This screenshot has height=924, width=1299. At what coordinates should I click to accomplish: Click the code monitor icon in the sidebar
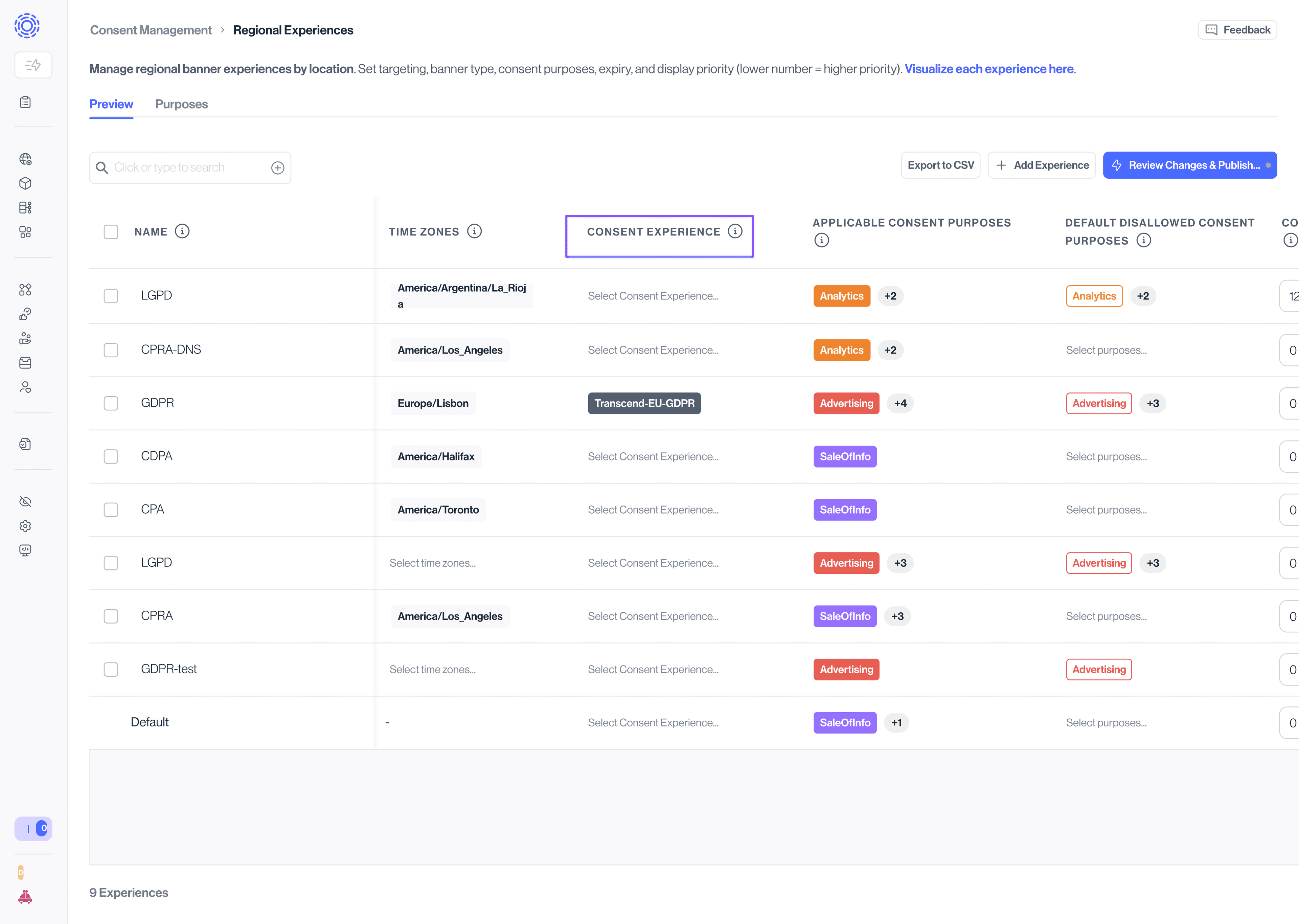(x=26, y=550)
